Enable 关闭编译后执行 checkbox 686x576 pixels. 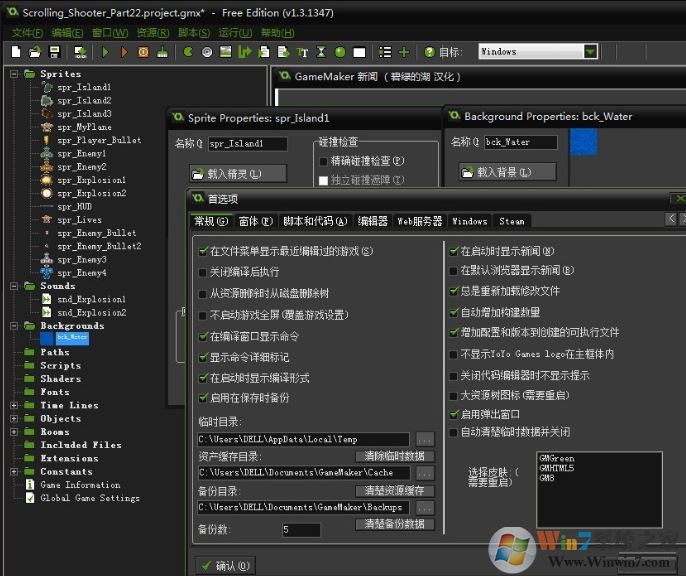[203, 272]
